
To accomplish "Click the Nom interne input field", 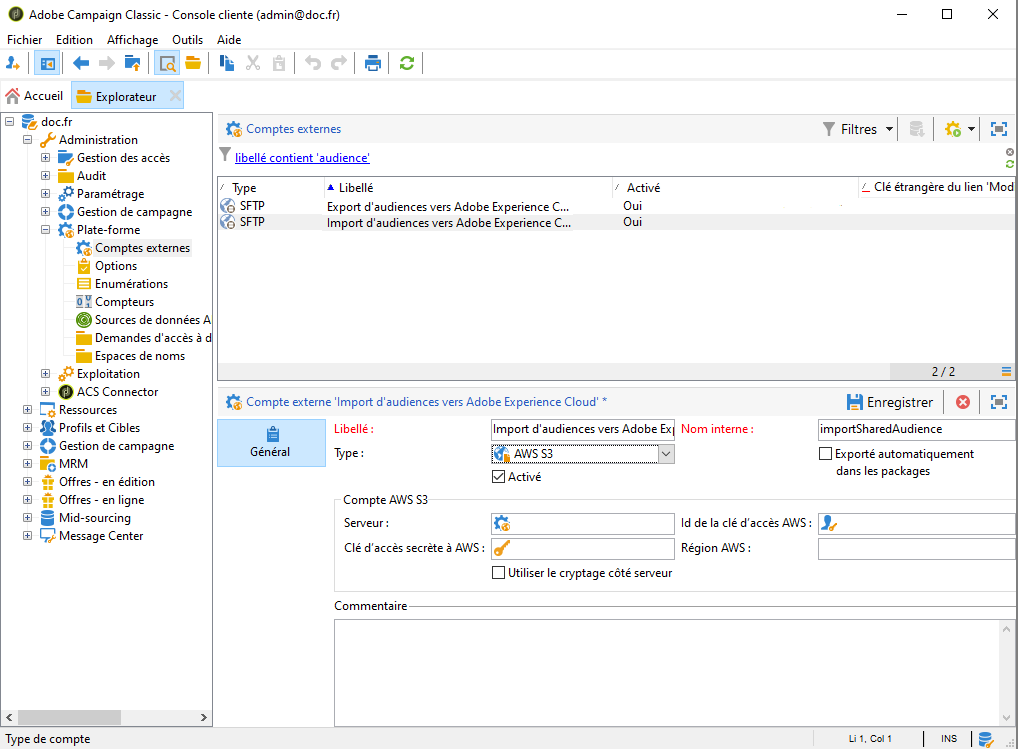I will pyautogui.click(x=917, y=429).
